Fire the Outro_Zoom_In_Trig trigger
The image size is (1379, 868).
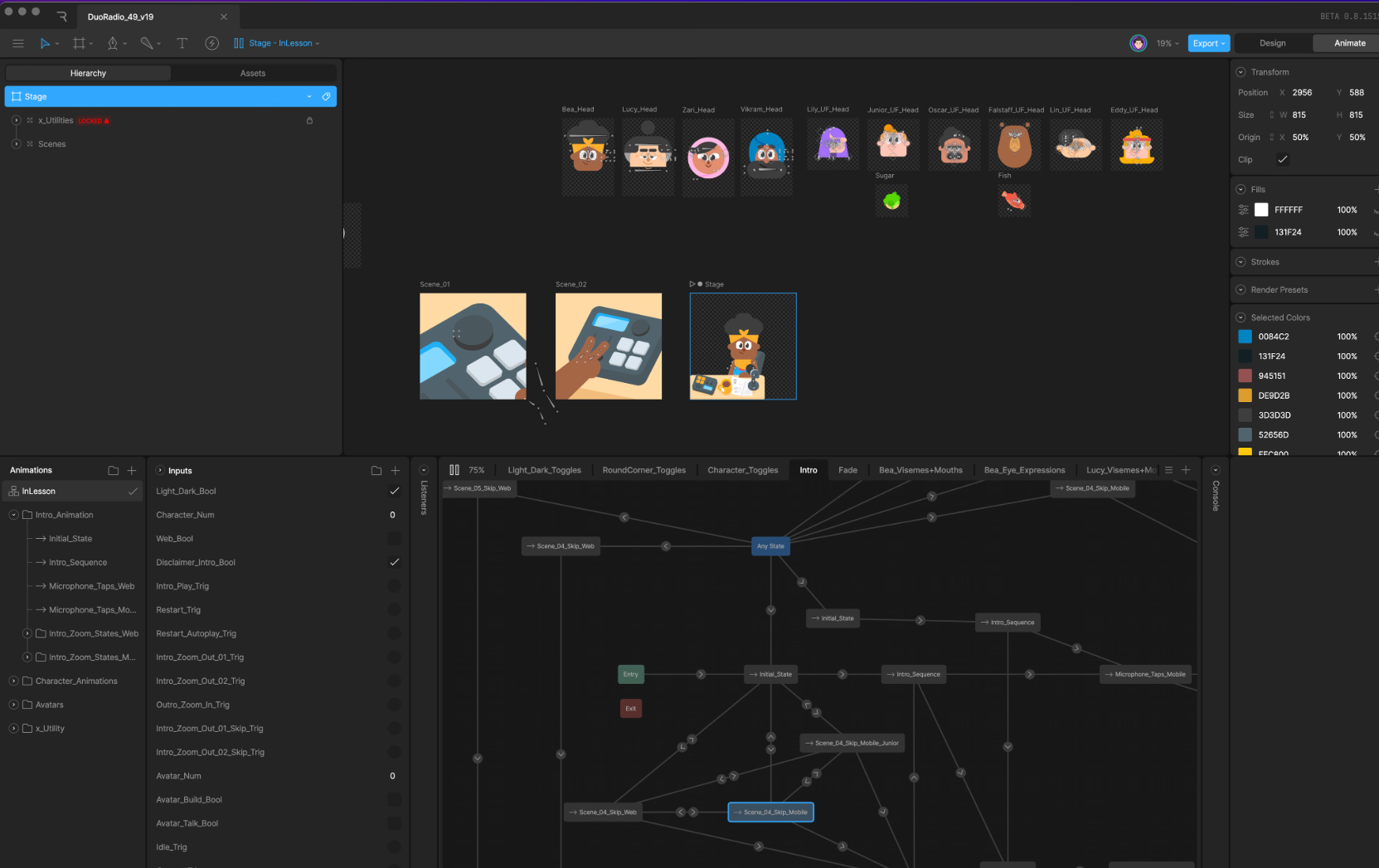[x=395, y=706]
